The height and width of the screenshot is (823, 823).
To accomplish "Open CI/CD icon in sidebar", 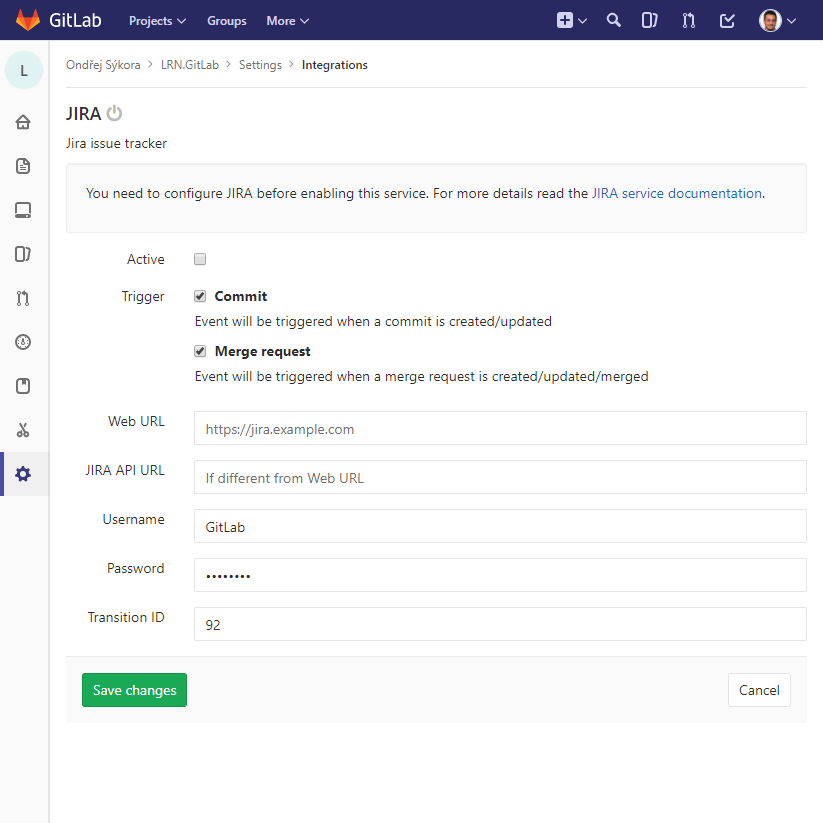I will 23,342.
